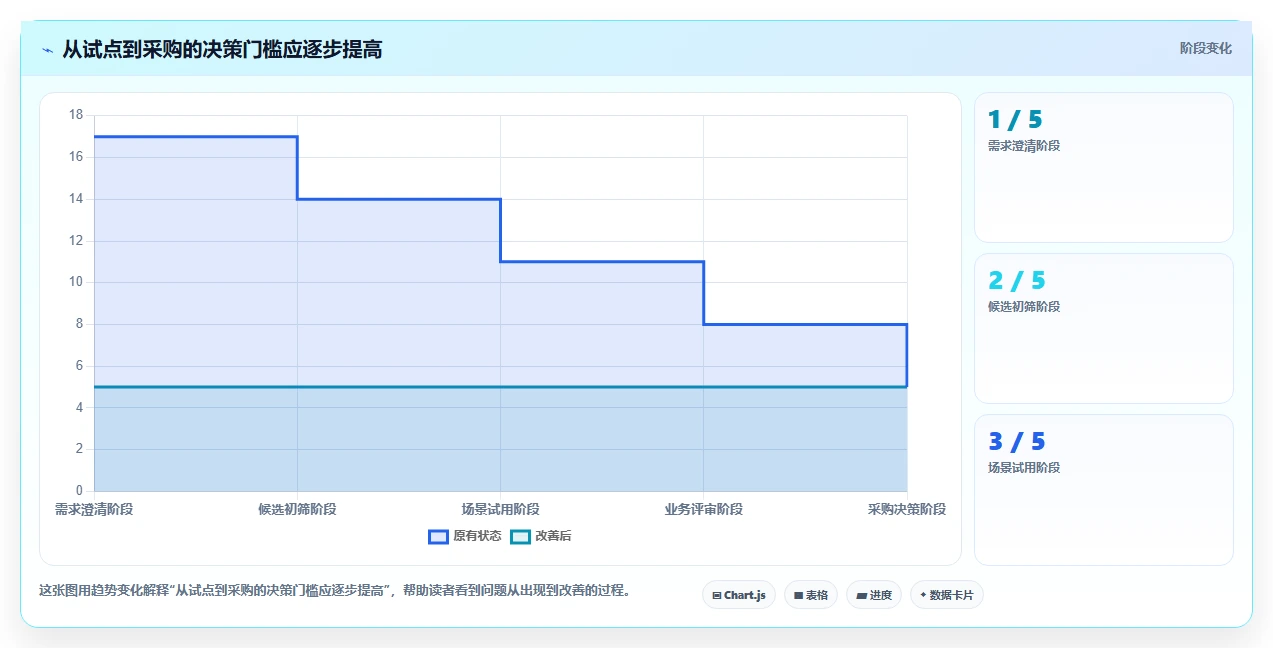
Task: Open the 3 / 5 场景试用阶段 card
Action: click(1104, 490)
